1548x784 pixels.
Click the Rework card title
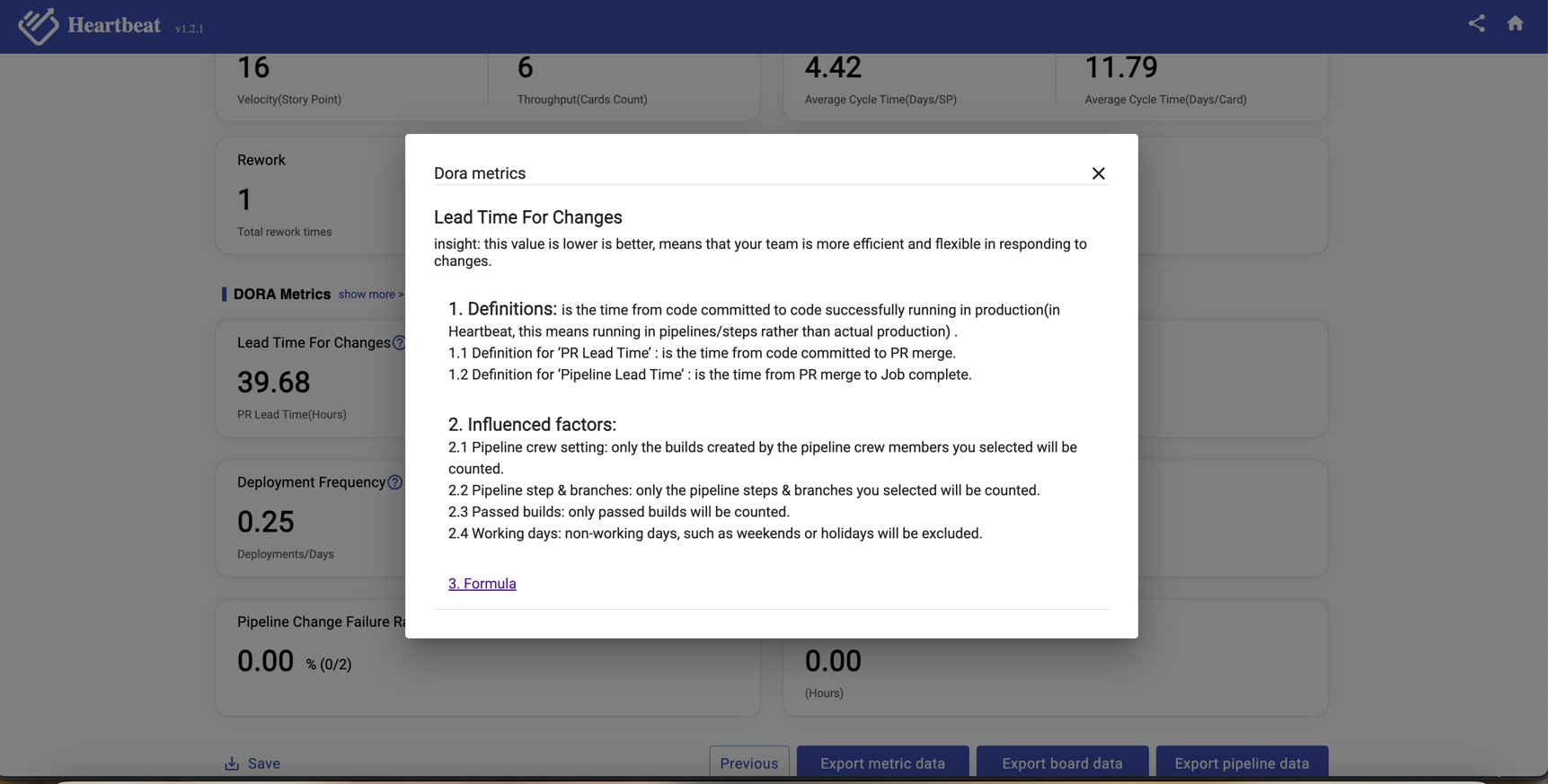click(x=261, y=160)
